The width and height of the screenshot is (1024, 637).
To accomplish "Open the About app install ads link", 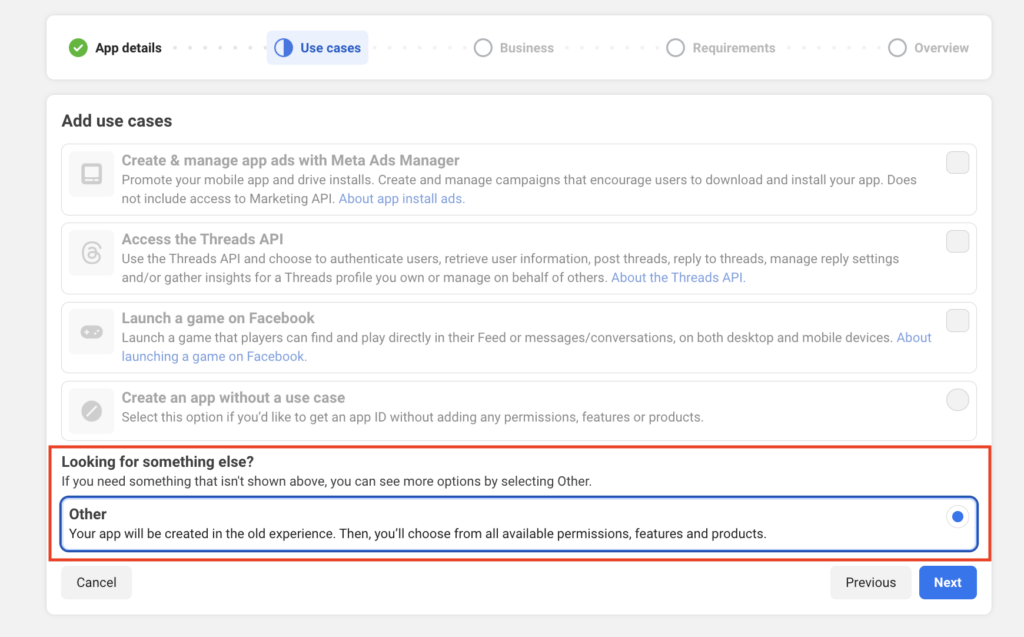I will coord(401,198).
